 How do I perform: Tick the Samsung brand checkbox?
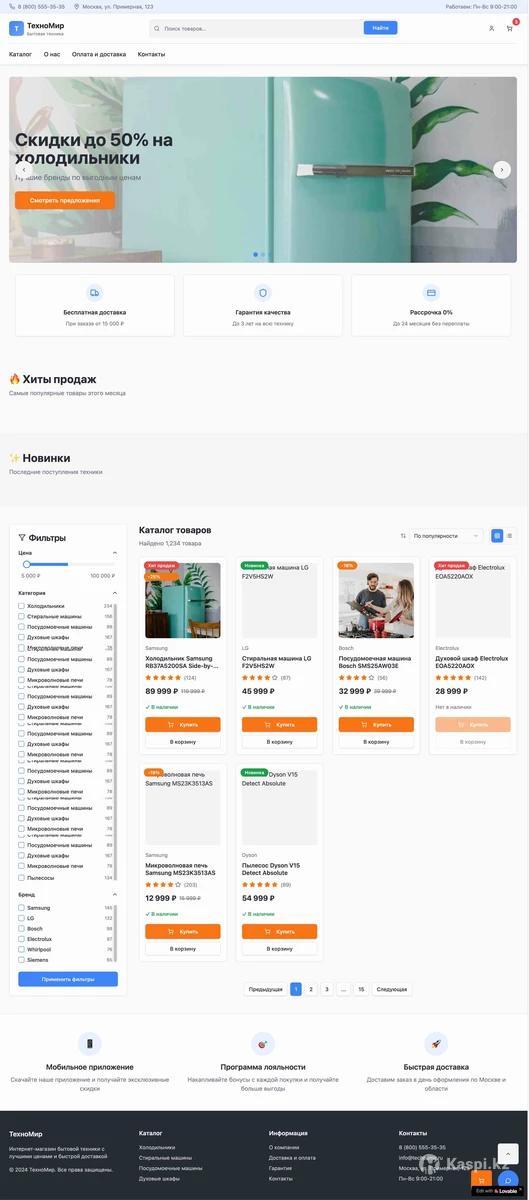click(x=21, y=908)
